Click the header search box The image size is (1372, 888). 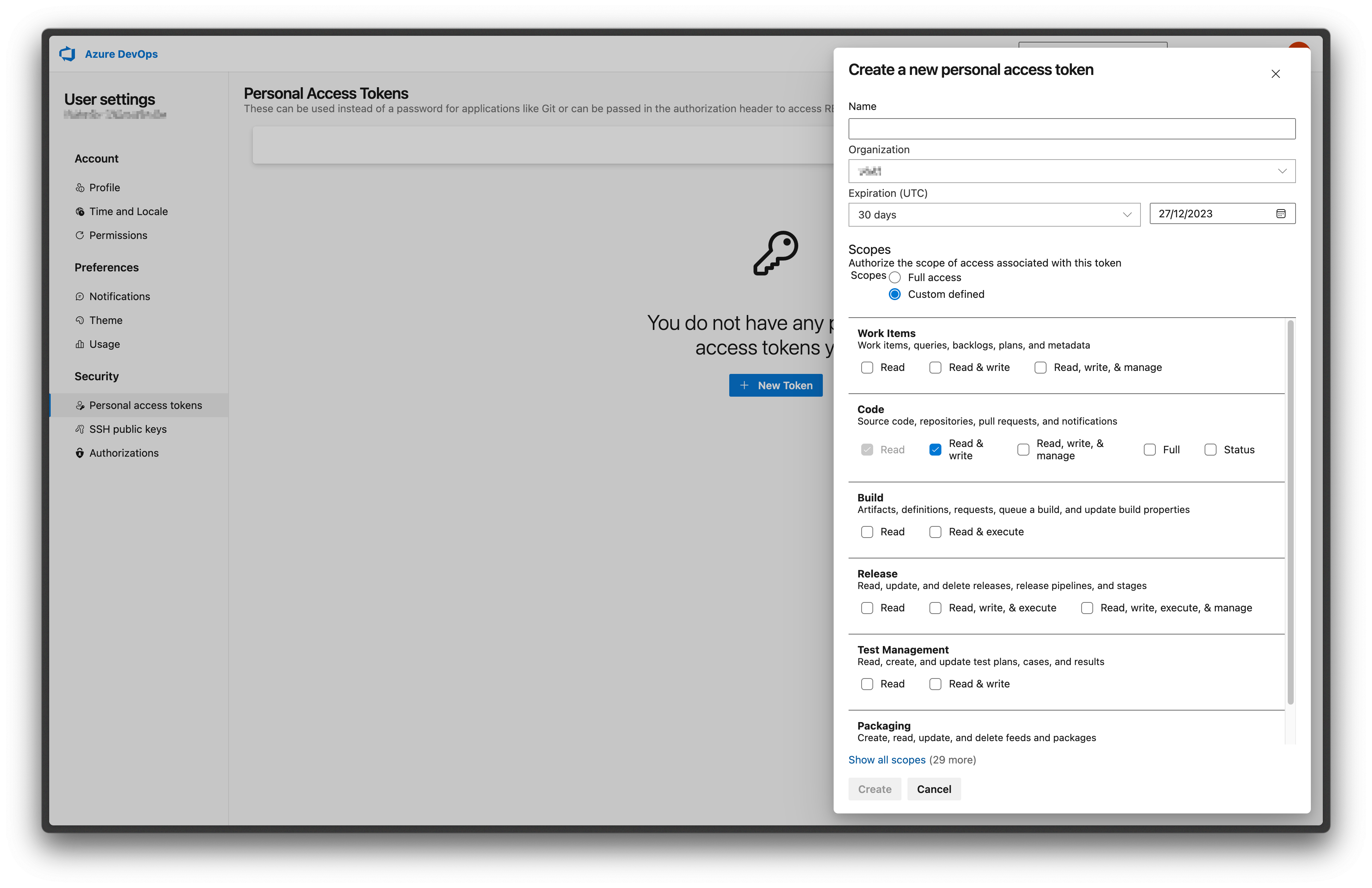[1092, 44]
